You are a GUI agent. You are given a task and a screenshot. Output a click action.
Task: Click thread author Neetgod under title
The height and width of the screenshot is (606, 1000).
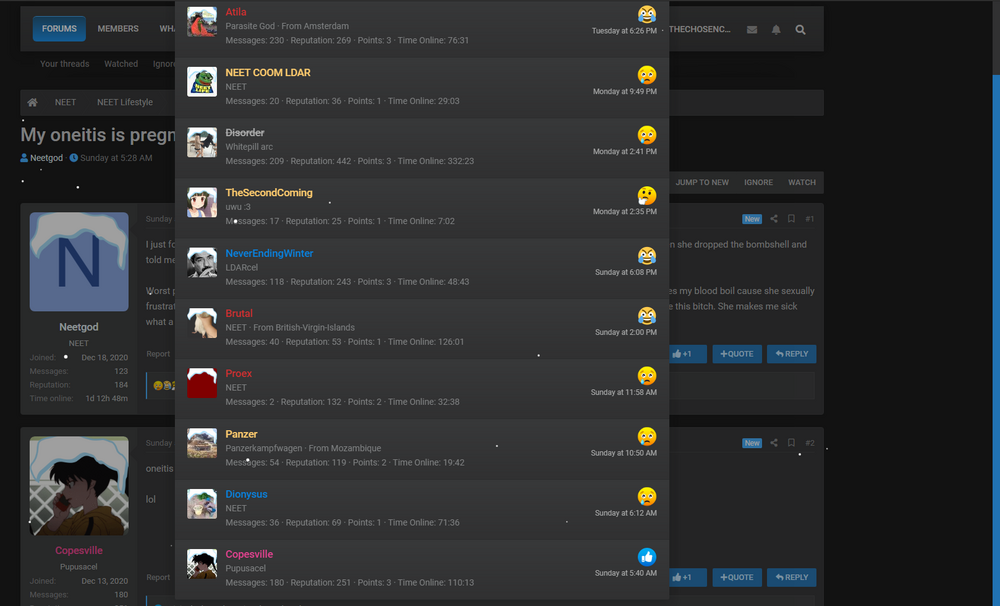47,158
